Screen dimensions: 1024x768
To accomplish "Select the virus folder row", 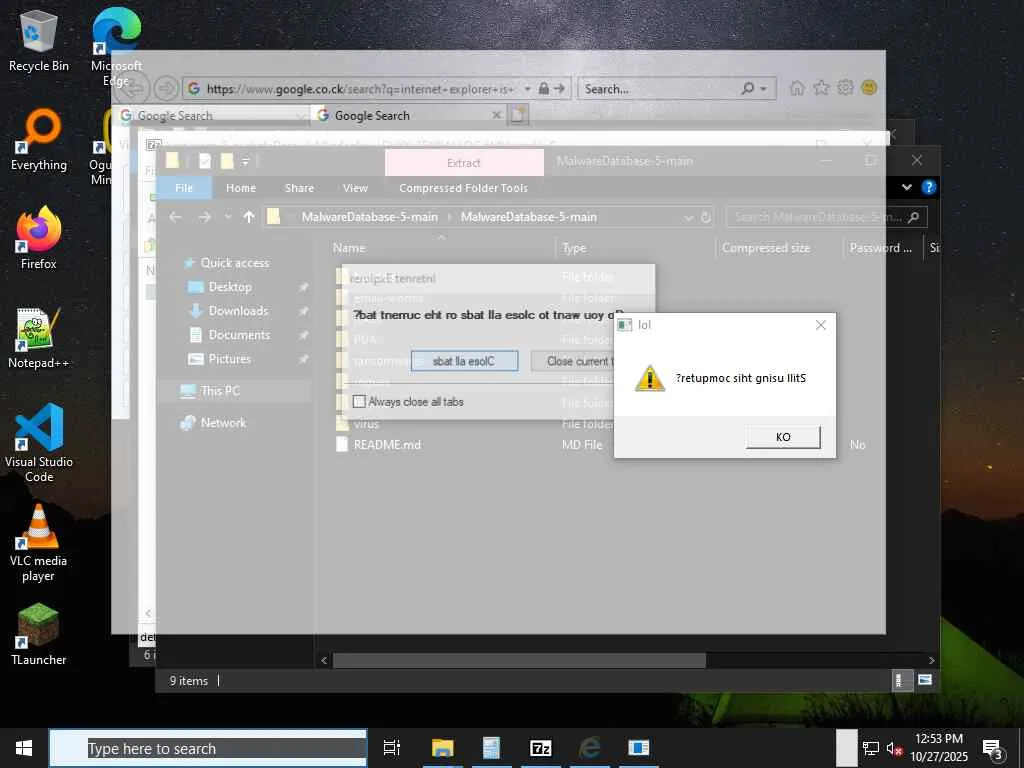I will (366, 424).
